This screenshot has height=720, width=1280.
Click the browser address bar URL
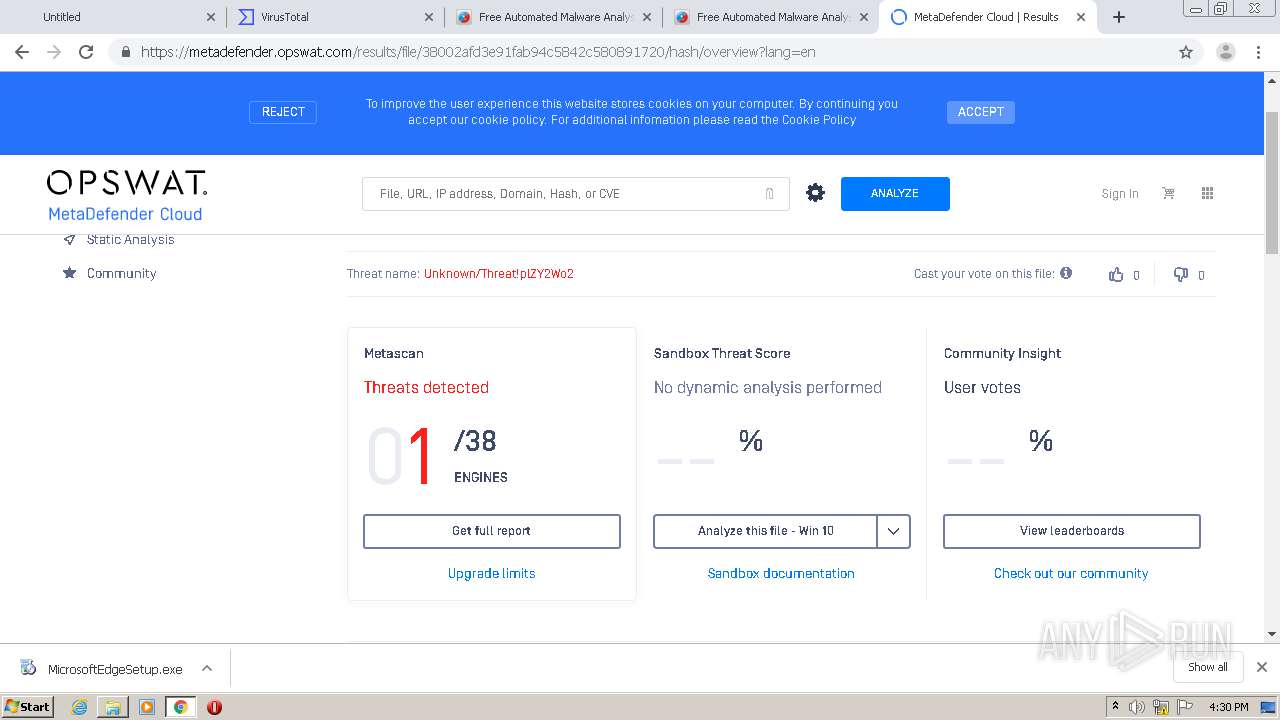pyautogui.click(x=478, y=52)
